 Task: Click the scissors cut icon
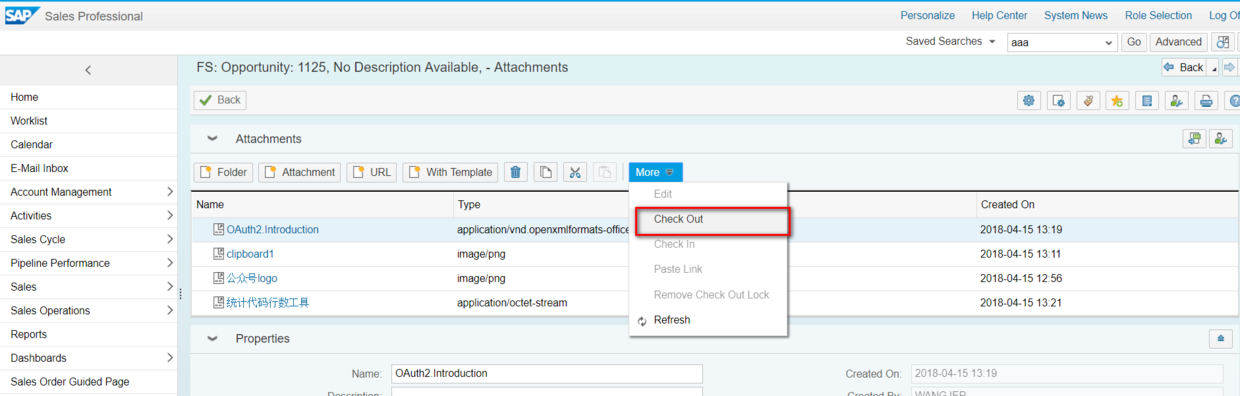point(575,172)
